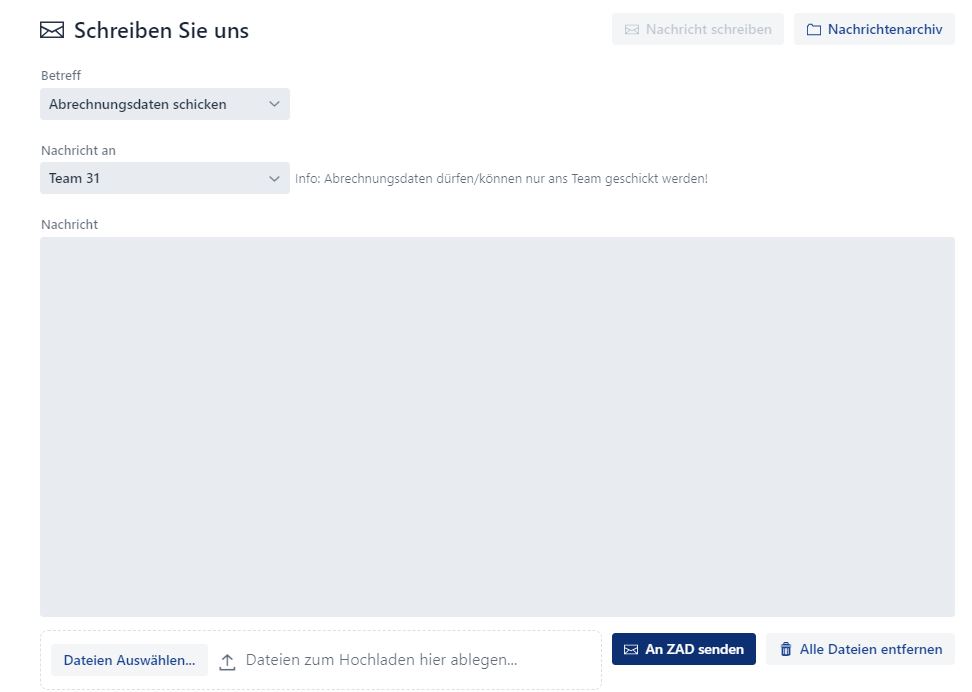Viewport: 972px width, 692px height.
Task: Open the Nachrichtenarchiv view
Action: pyautogui.click(x=874, y=30)
